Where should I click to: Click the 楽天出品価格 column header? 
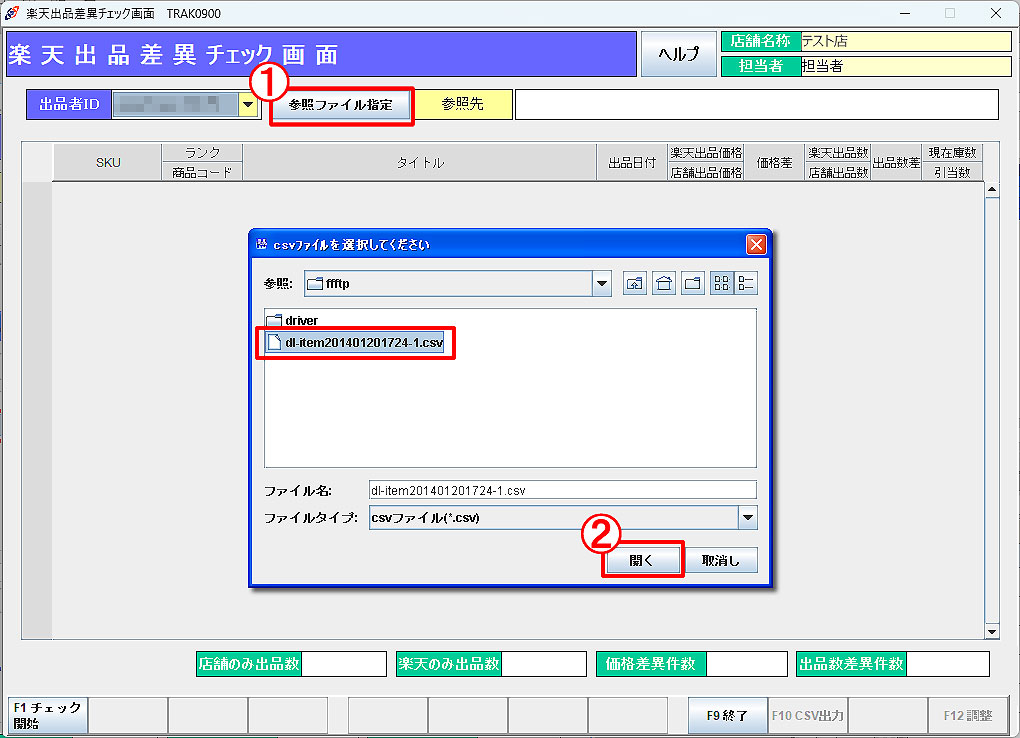click(706, 152)
